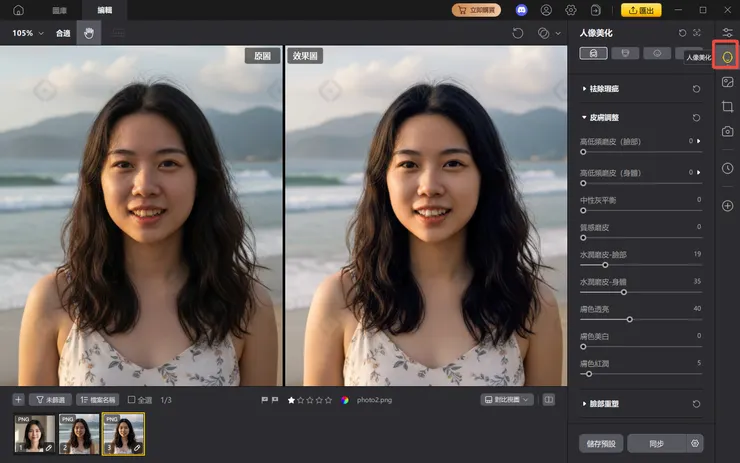Expand 高低頻磨皮（臉部）arrow
The width and height of the screenshot is (740, 463).
tap(699, 141)
